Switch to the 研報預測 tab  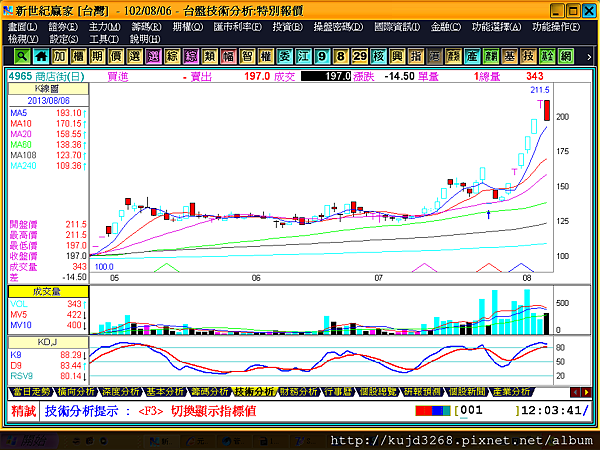click(x=422, y=391)
